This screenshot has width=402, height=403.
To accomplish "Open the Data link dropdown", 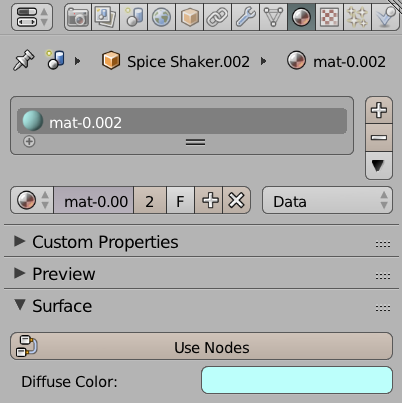I will [x=327, y=200].
